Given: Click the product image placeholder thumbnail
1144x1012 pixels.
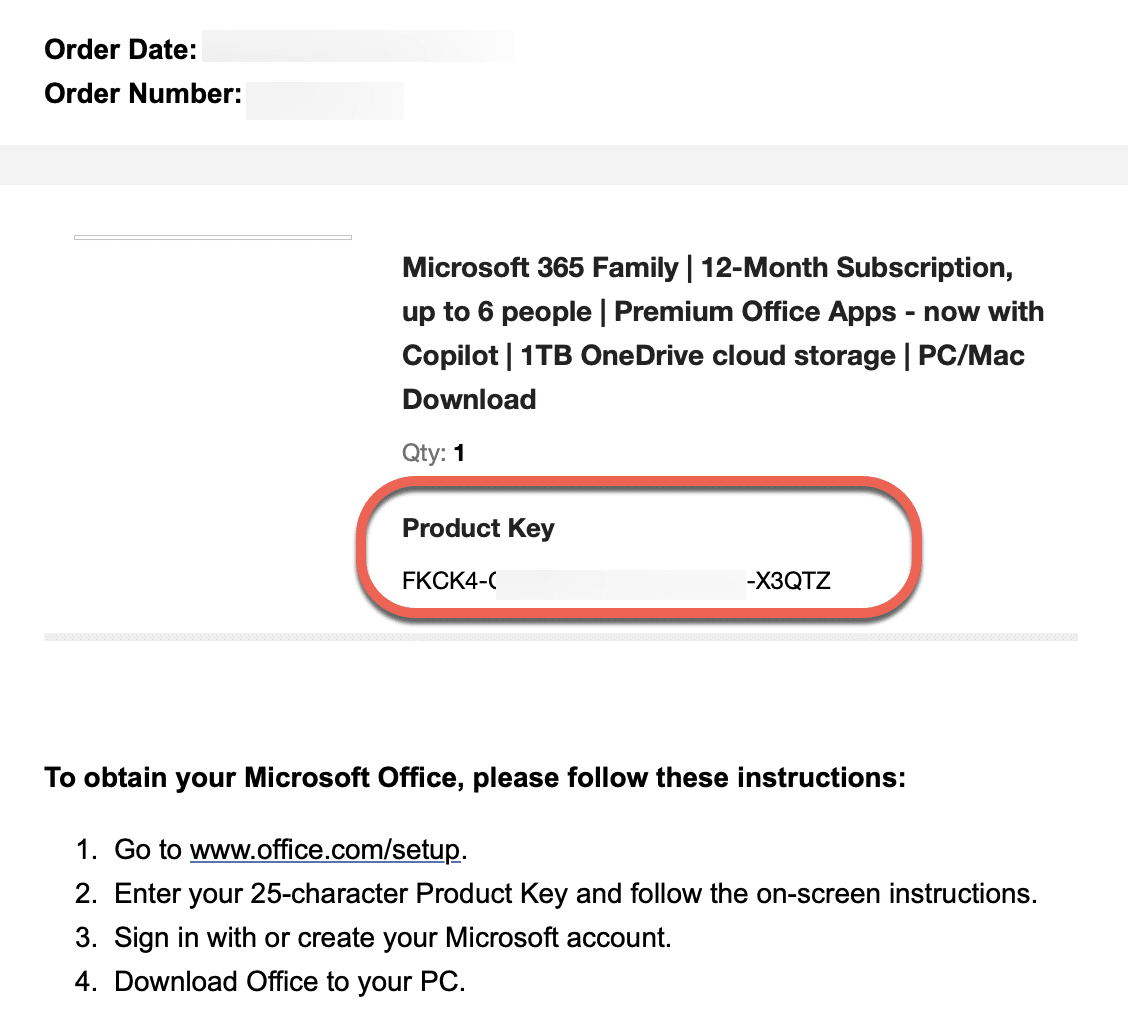Looking at the screenshot, I should (x=213, y=237).
